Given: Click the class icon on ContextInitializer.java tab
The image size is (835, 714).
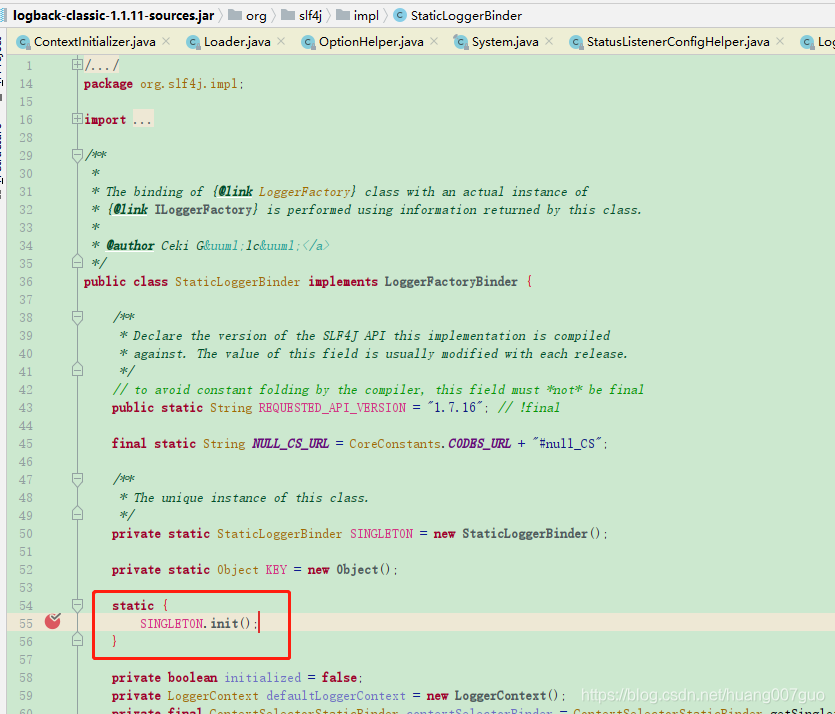Looking at the screenshot, I should tap(22, 42).
